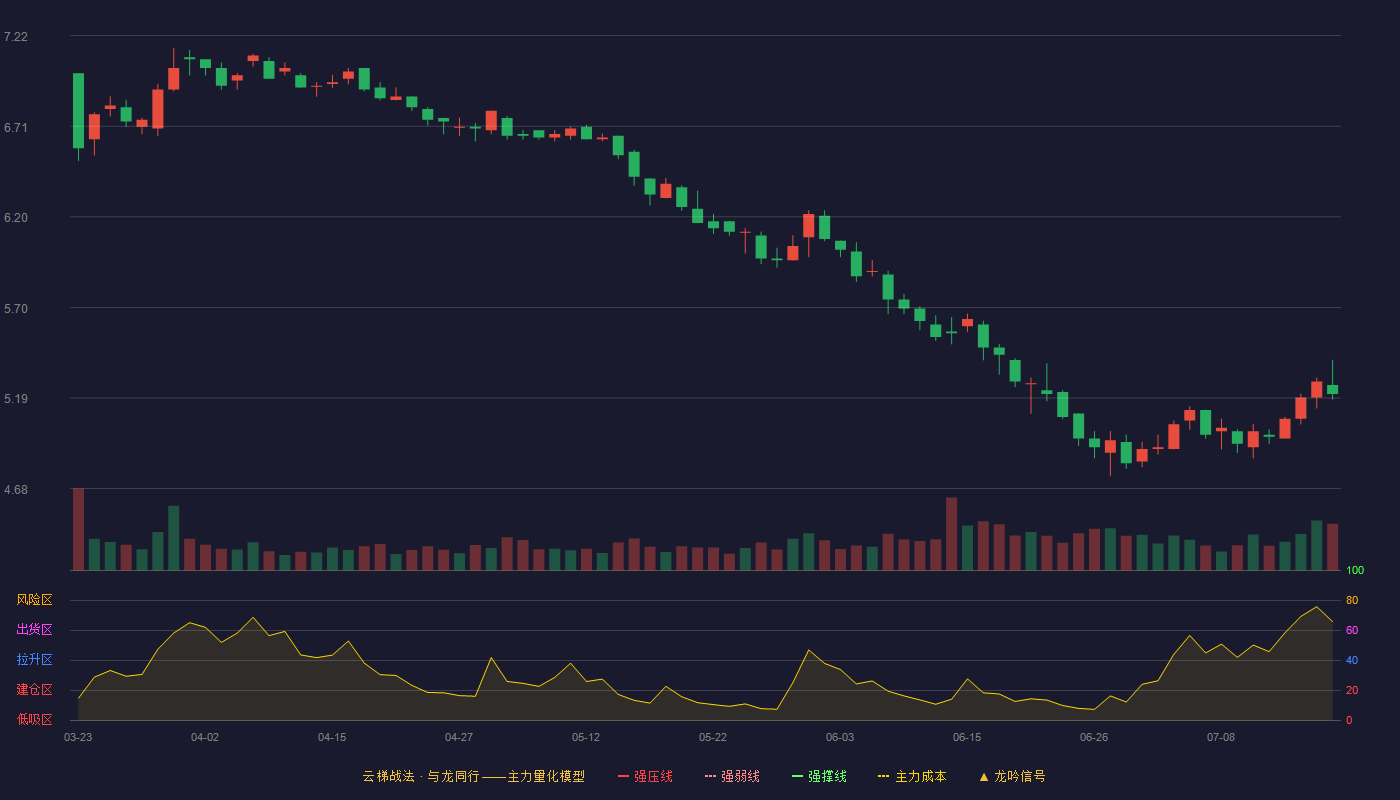
Task: Pick the 06-15 date label
Action: (x=967, y=737)
